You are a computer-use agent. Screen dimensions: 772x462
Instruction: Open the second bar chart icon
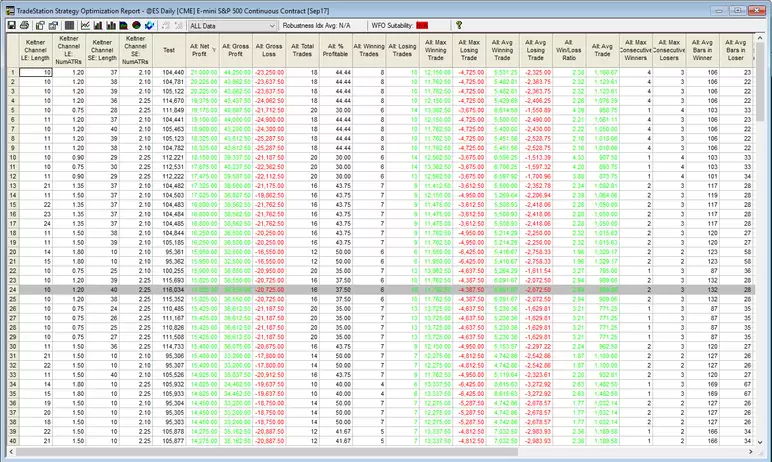(111, 25)
